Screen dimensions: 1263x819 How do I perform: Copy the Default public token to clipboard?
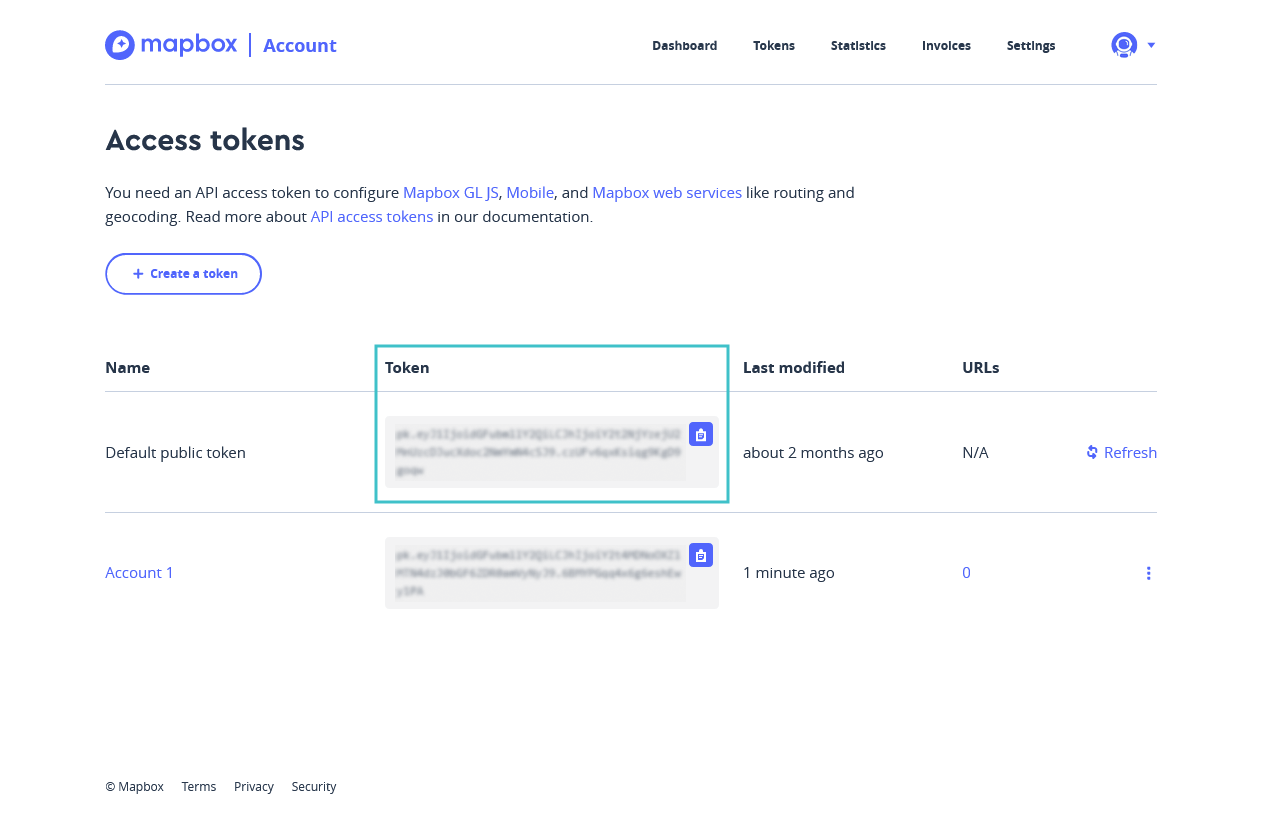tap(700, 433)
